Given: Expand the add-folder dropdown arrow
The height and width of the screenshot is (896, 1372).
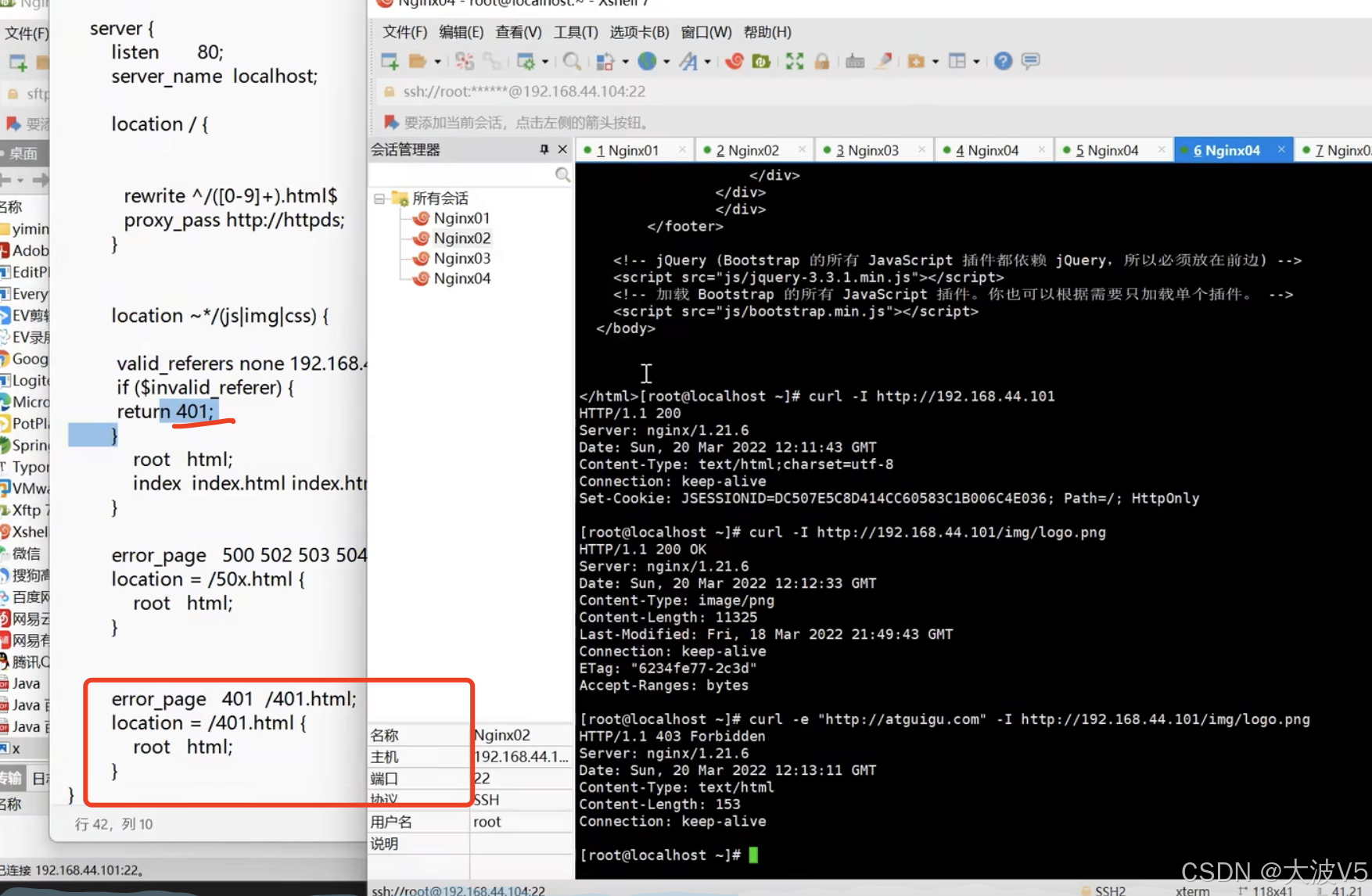Looking at the screenshot, I should pos(936,61).
